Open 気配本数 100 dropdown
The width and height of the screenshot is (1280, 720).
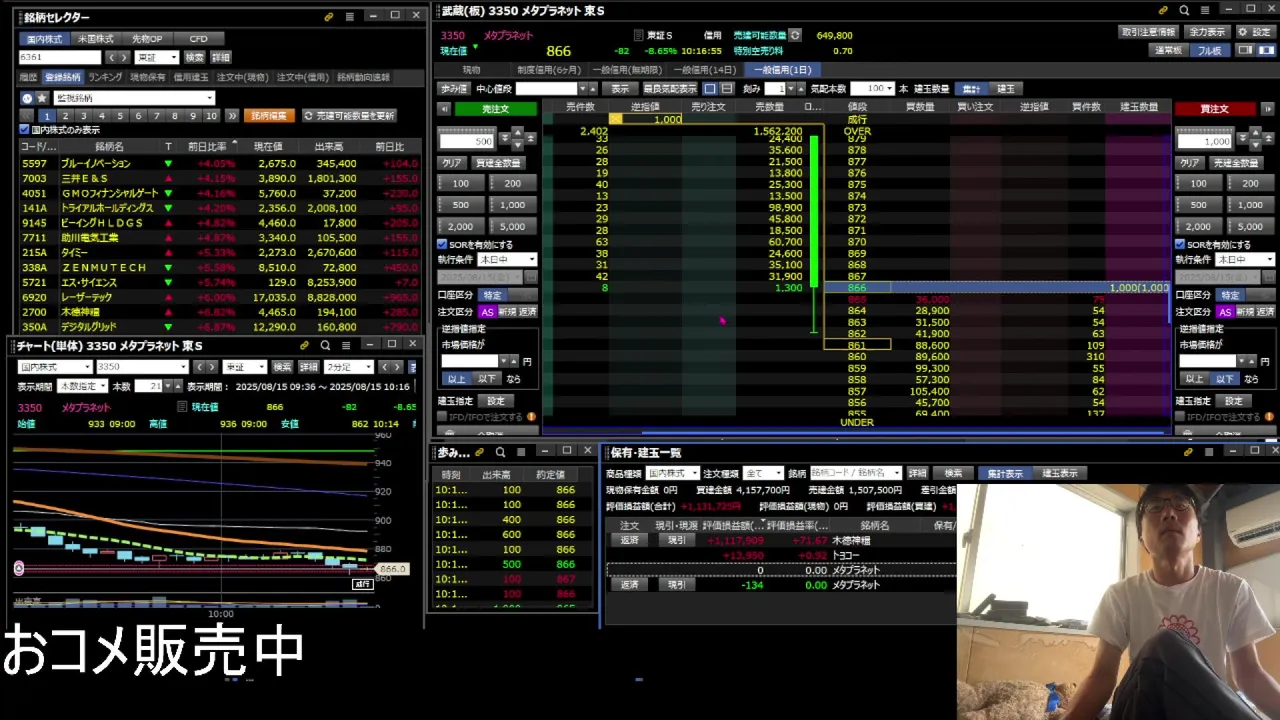(x=872, y=89)
